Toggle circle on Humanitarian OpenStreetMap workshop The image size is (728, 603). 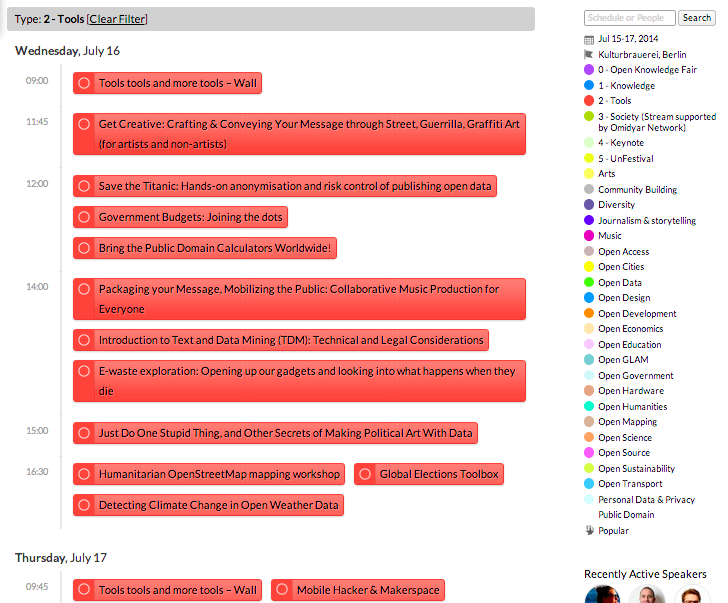84,474
